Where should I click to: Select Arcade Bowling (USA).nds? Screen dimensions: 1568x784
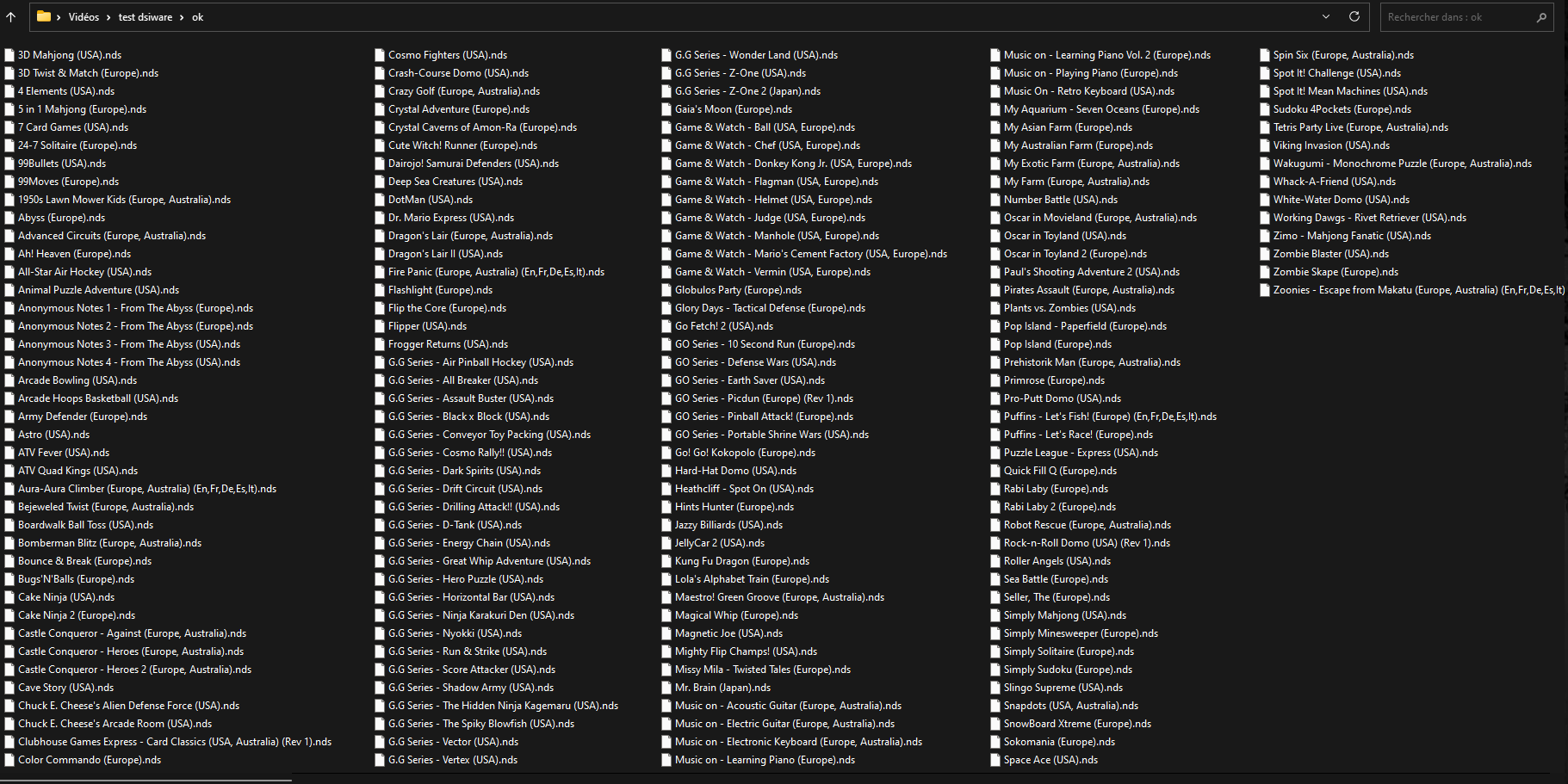coord(77,380)
